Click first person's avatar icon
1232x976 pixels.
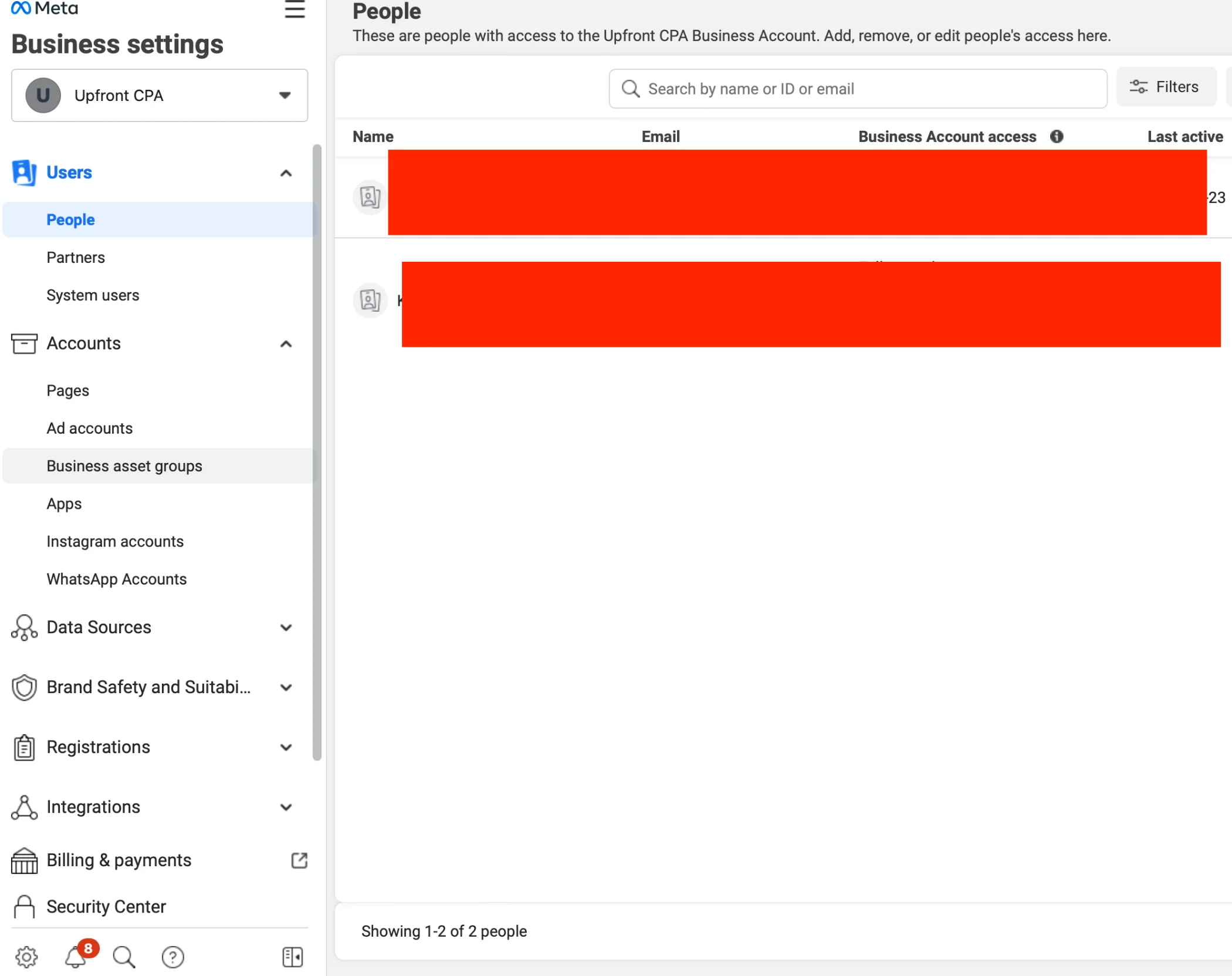coord(370,197)
